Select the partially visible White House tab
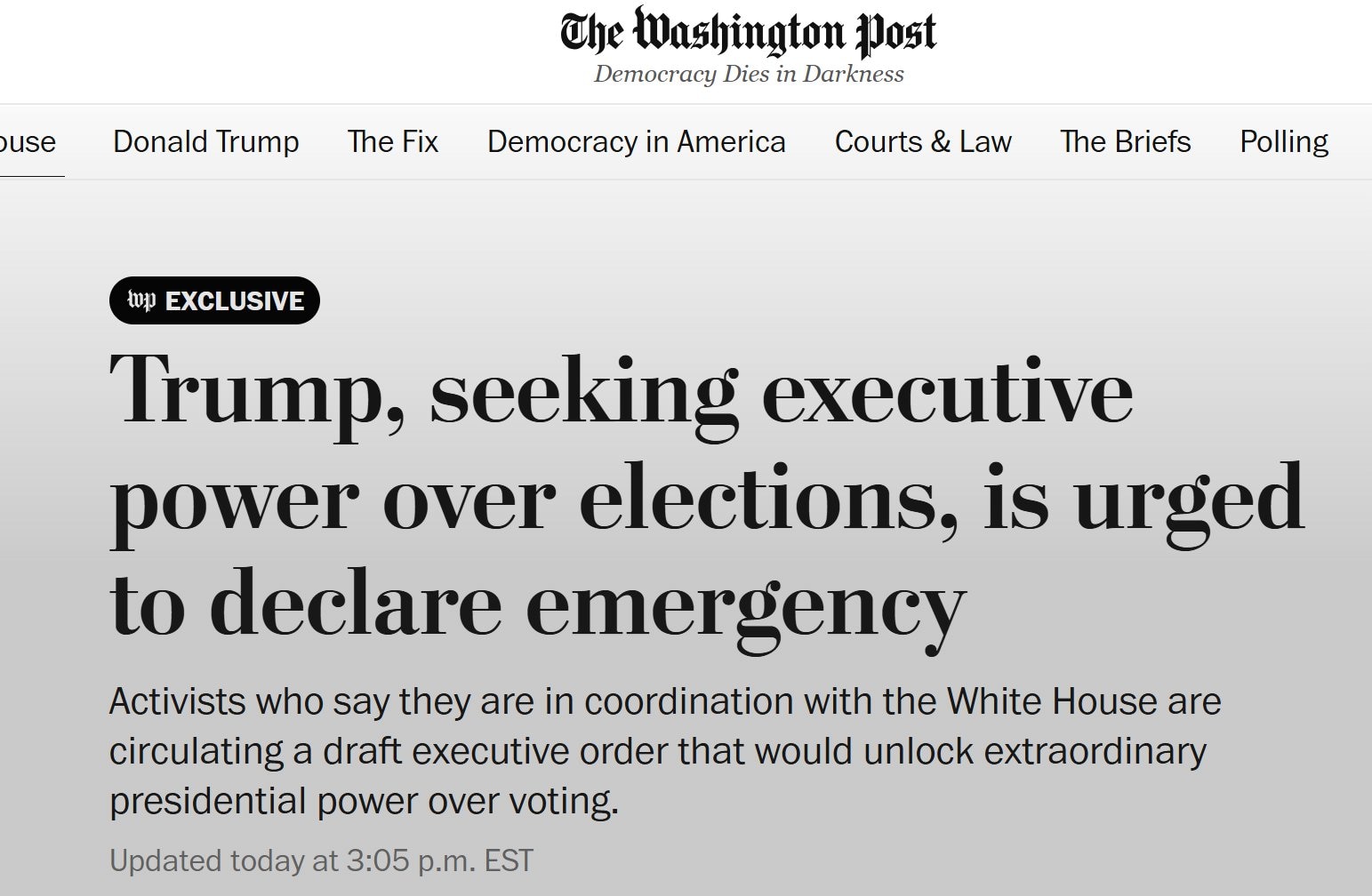This screenshot has width=1372, height=896. click(27, 142)
